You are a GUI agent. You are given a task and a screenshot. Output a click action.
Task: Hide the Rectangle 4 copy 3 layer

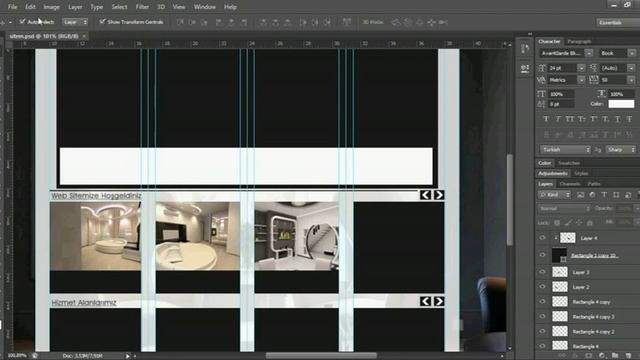click(542, 316)
